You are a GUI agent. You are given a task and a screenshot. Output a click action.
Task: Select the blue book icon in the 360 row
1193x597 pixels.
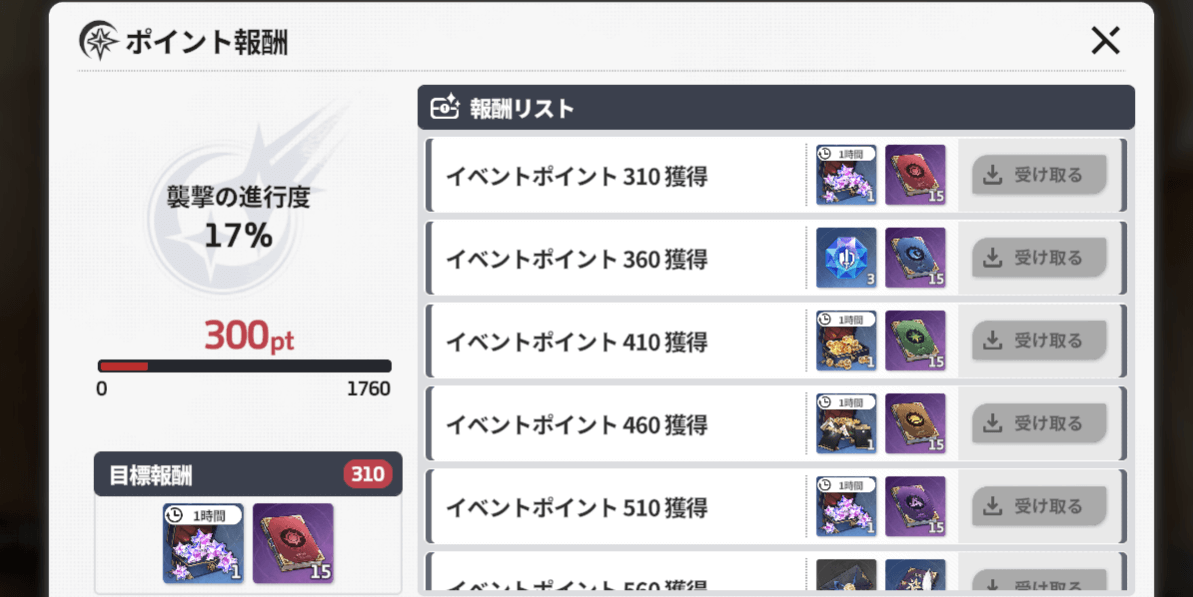[x=915, y=258]
